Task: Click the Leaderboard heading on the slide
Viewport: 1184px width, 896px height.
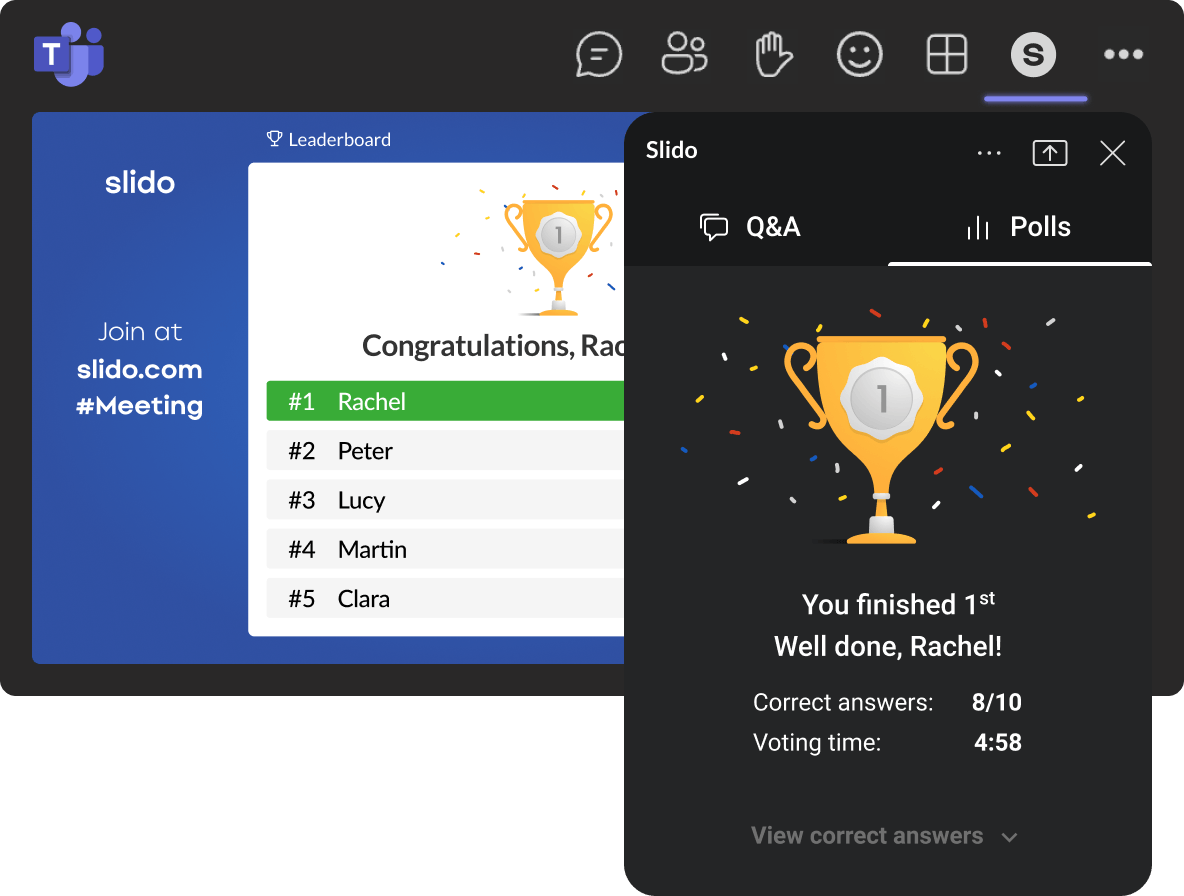Action: click(x=339, y=140)
